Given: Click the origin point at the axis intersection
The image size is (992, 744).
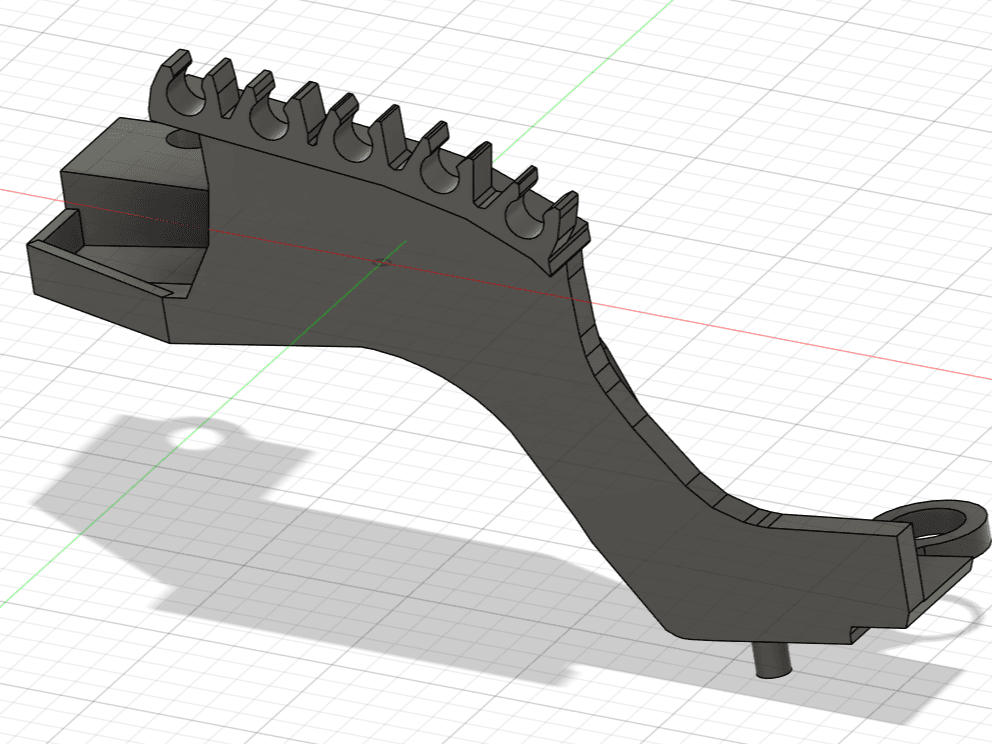Looking at the screenshot, I should click(x=380, y=261).
